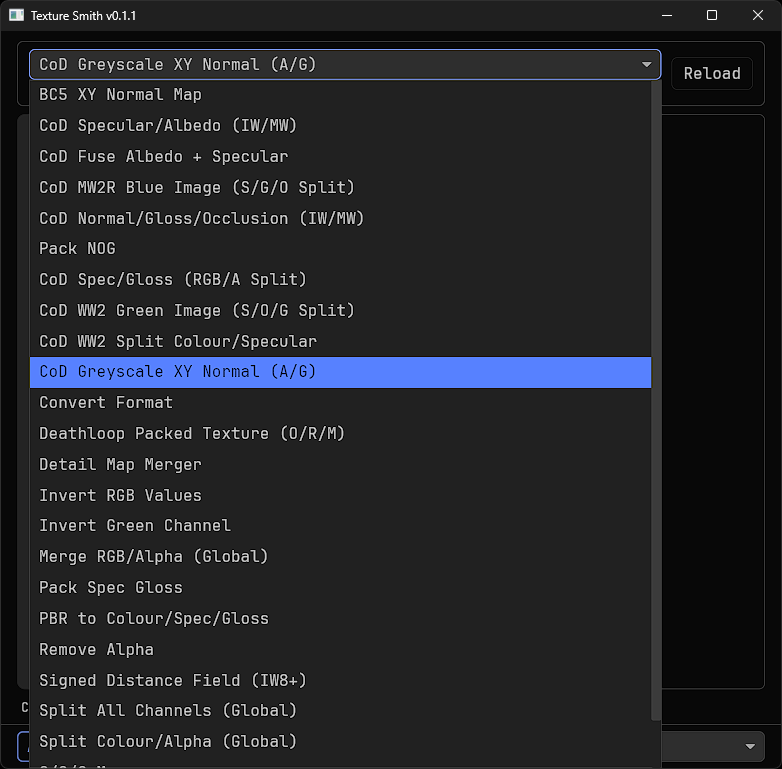Pick the Pack Spec Gloss option
The height and width of the screenshot is (769, 782).
coord(341,588)
